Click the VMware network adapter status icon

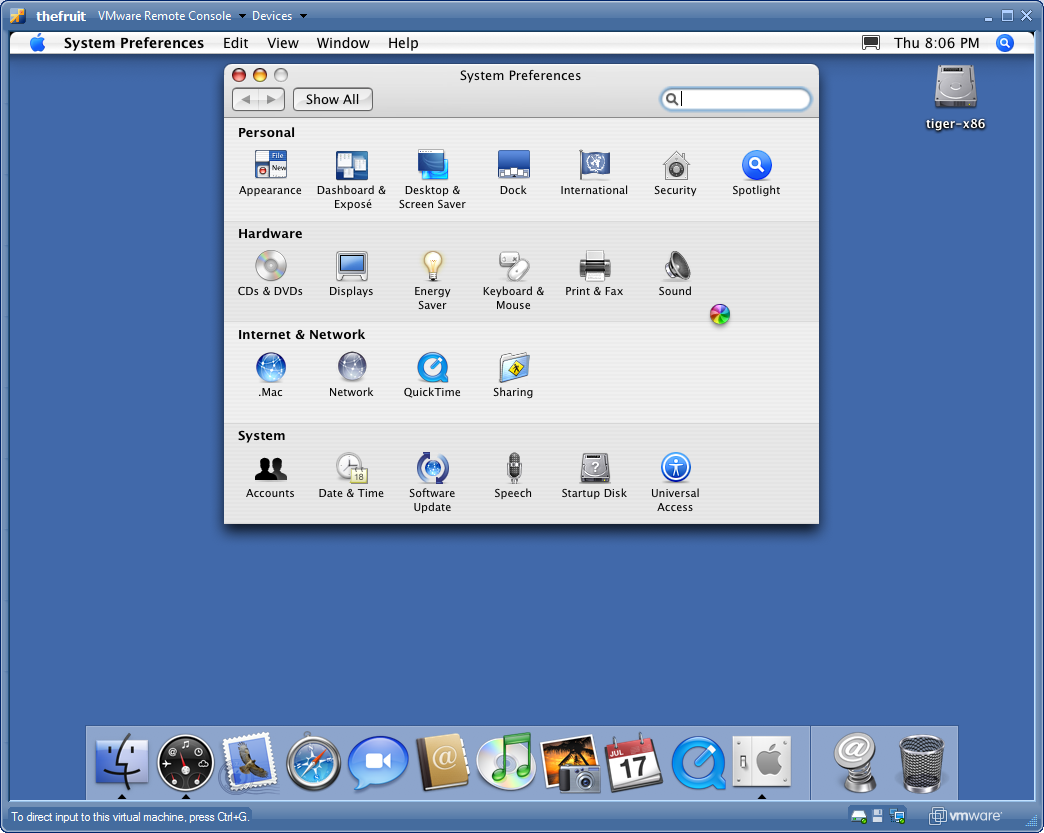click(x=898, y=816)
